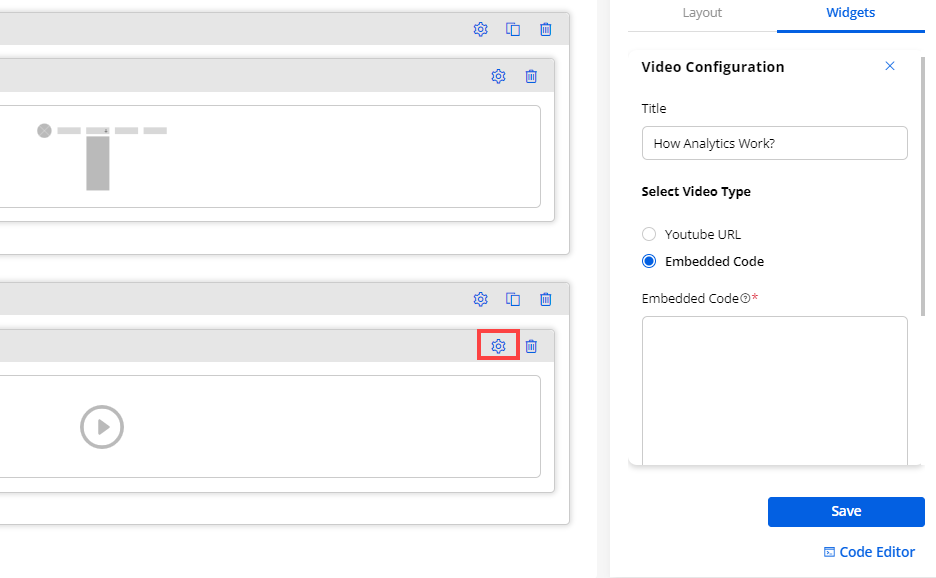Click the highlighted video widget settings gear
Screen dimensions: 936x578
[498, 346]
